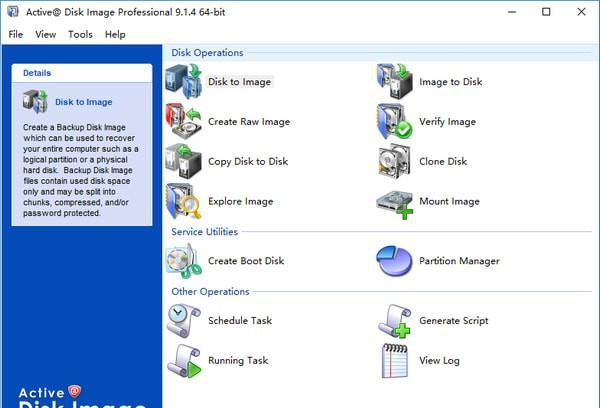Click the Schedule Task clock icon
This screenshot has width=600, height=408.
[x=184, y=321]
